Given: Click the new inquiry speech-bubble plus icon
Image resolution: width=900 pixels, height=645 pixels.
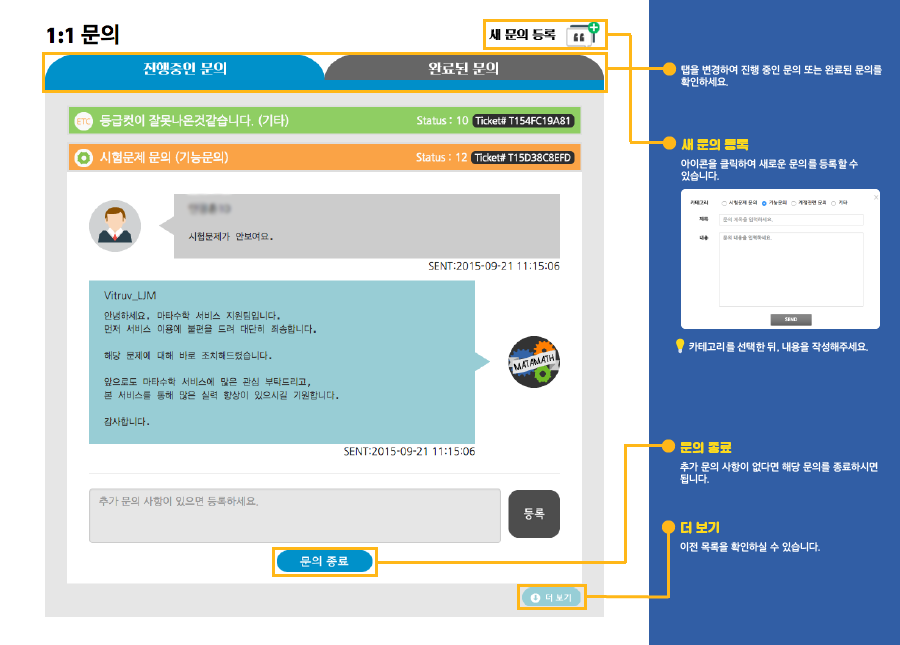Looking at the screenshot, I should click(582, 35).
